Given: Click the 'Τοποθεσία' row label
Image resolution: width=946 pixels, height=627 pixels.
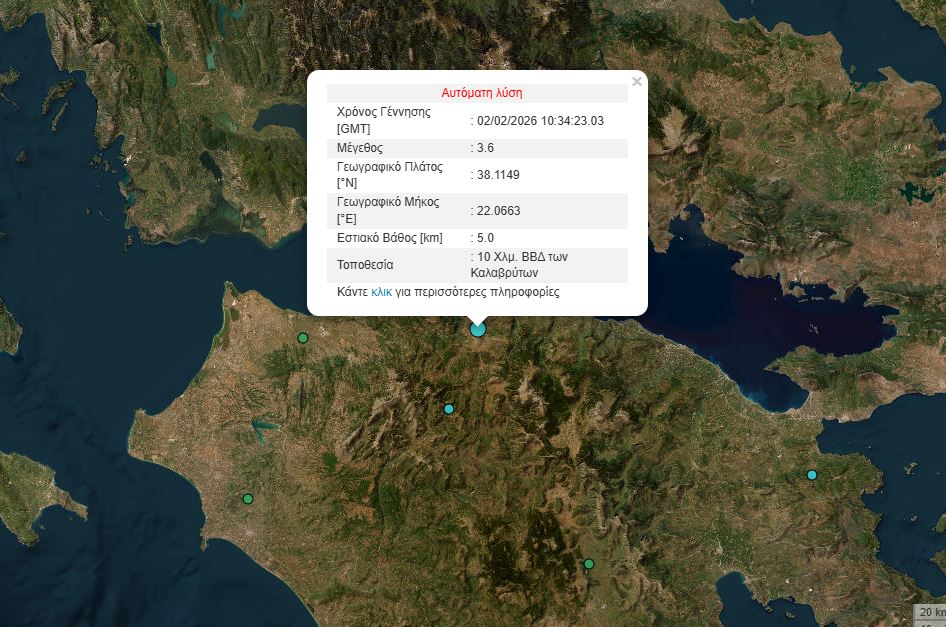Looking at the screenshot, I should (x=365, y=265).
